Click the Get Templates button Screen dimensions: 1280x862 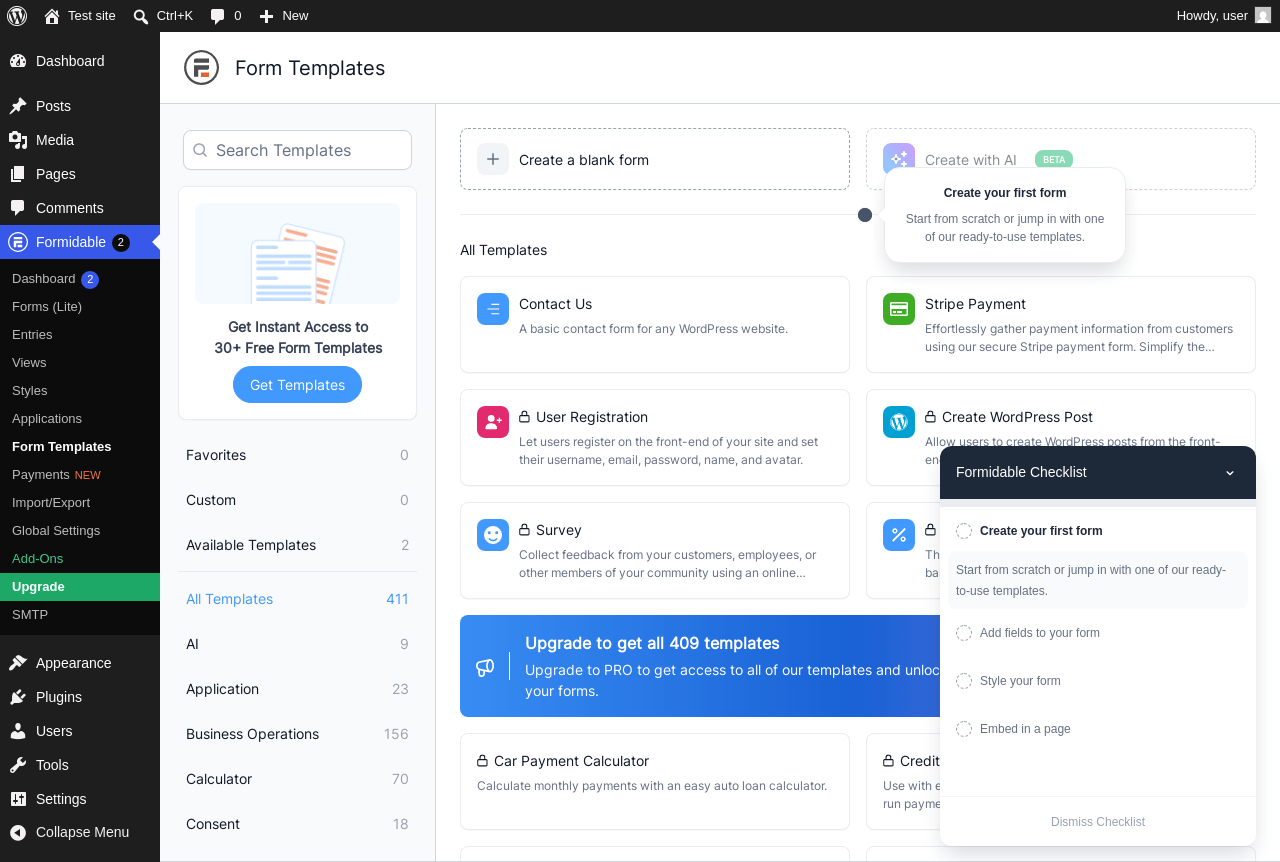(297, 385)
